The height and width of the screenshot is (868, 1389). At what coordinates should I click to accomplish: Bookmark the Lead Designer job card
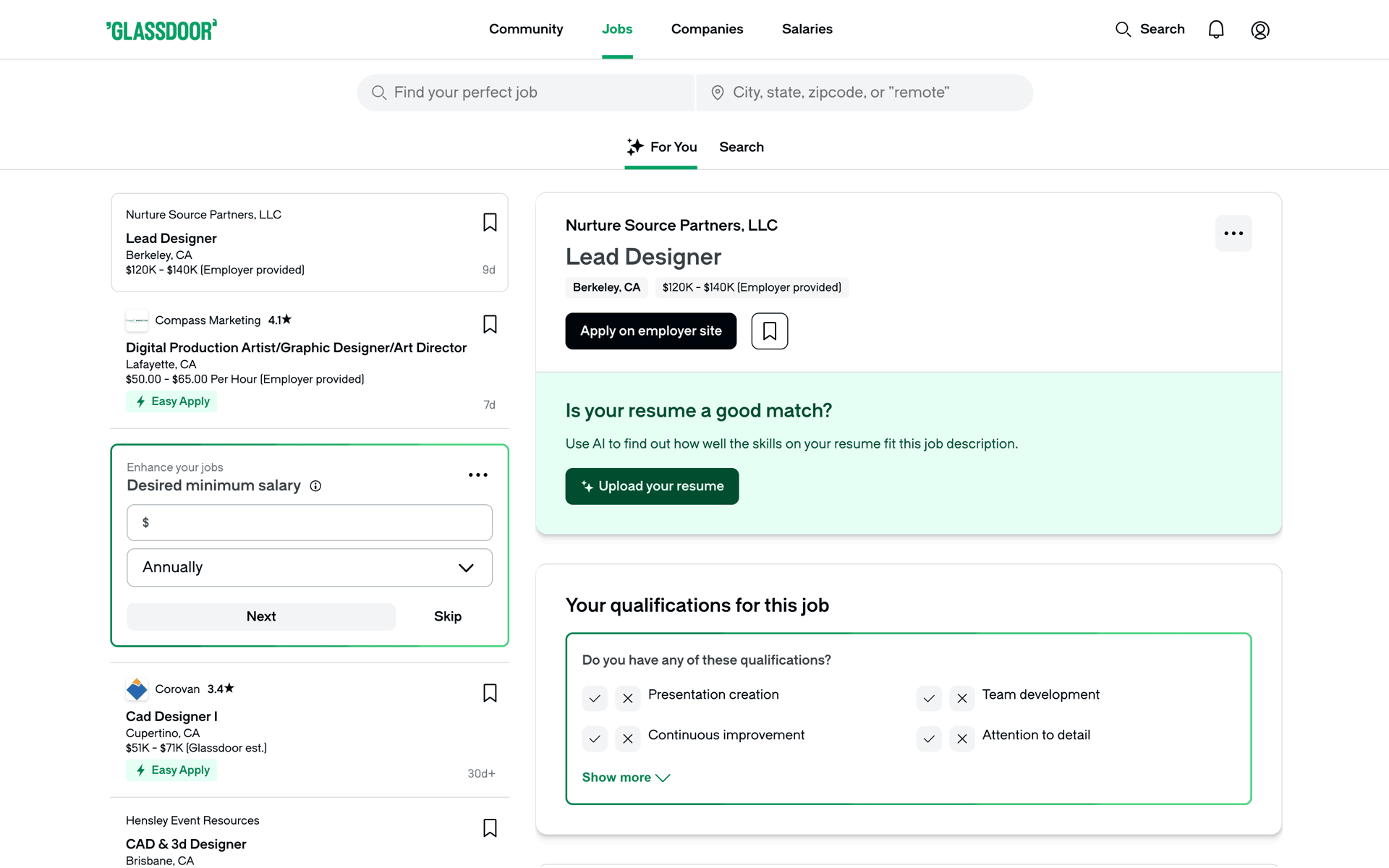[x=490, y=222]
